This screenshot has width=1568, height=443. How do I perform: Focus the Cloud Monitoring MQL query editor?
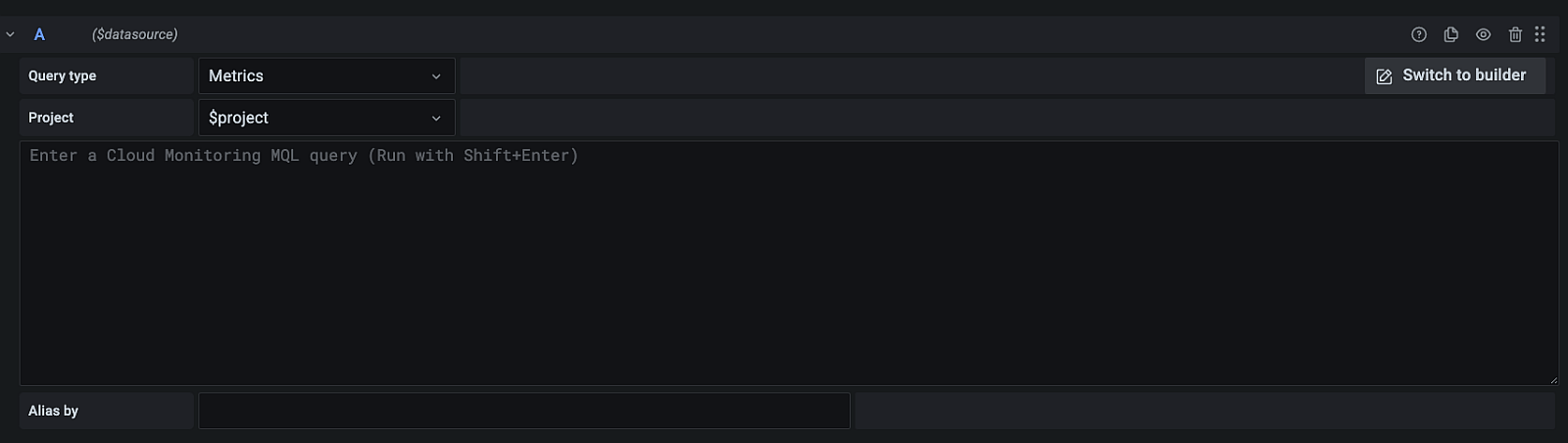784,265
